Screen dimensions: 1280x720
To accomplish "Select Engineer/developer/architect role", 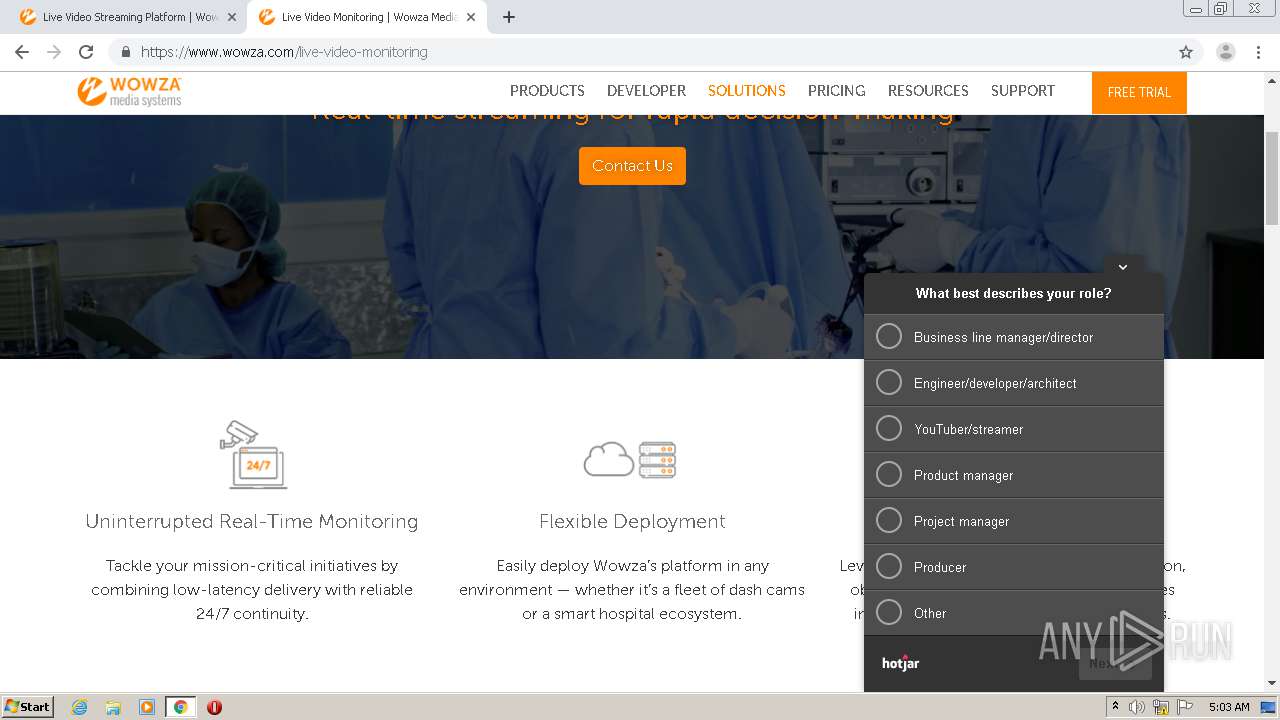I will tap(1014, 383).
